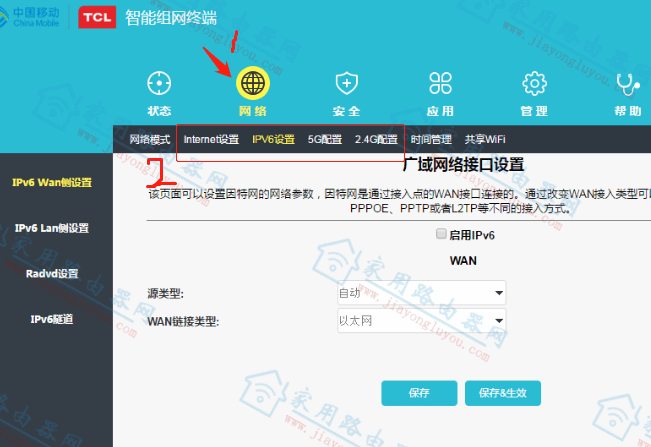The width and height of the screenshot is (651, 447).
Task: Select the 网络 globe icon
Action: click(253, 83)
